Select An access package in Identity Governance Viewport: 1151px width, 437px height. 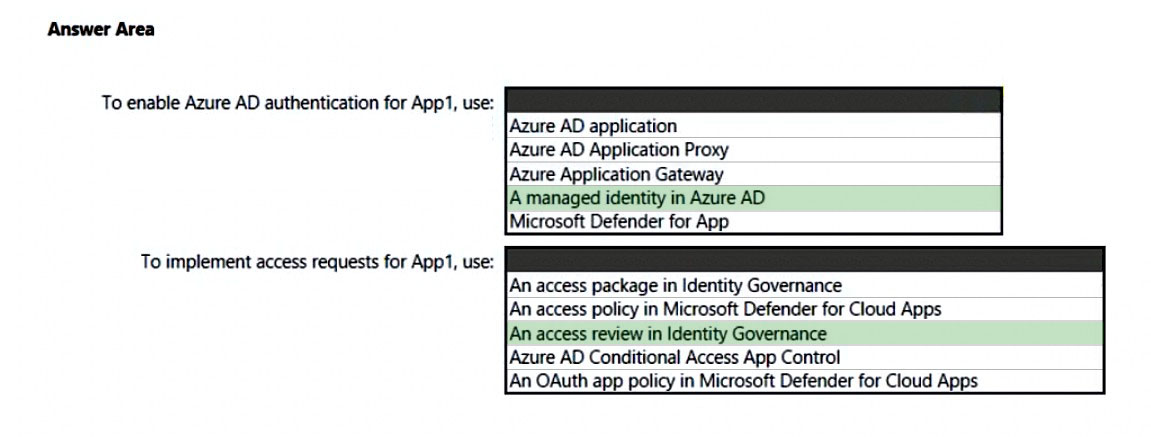point(805,285)
